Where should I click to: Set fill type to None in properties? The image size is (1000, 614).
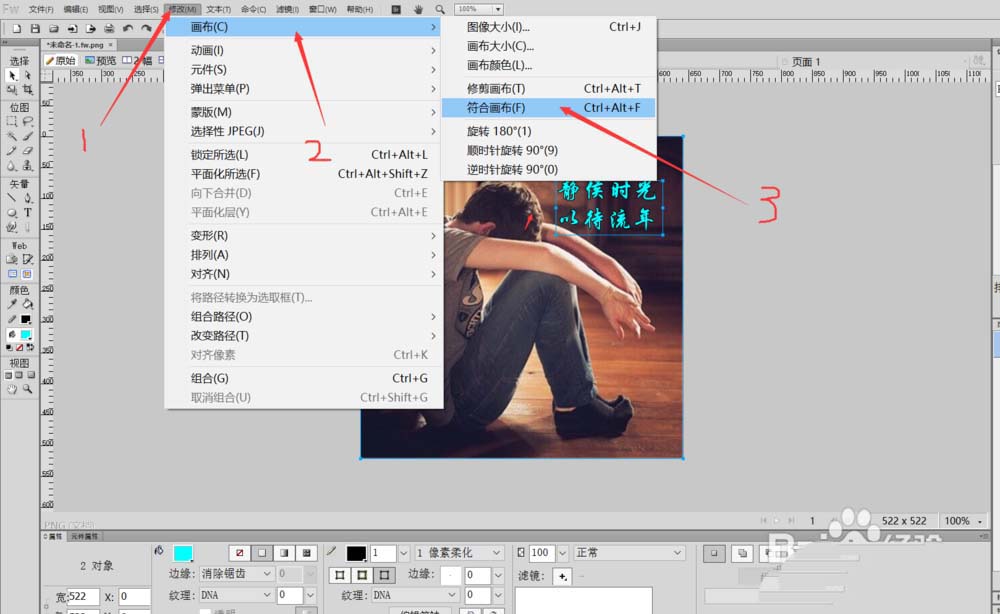pos(240,553)
